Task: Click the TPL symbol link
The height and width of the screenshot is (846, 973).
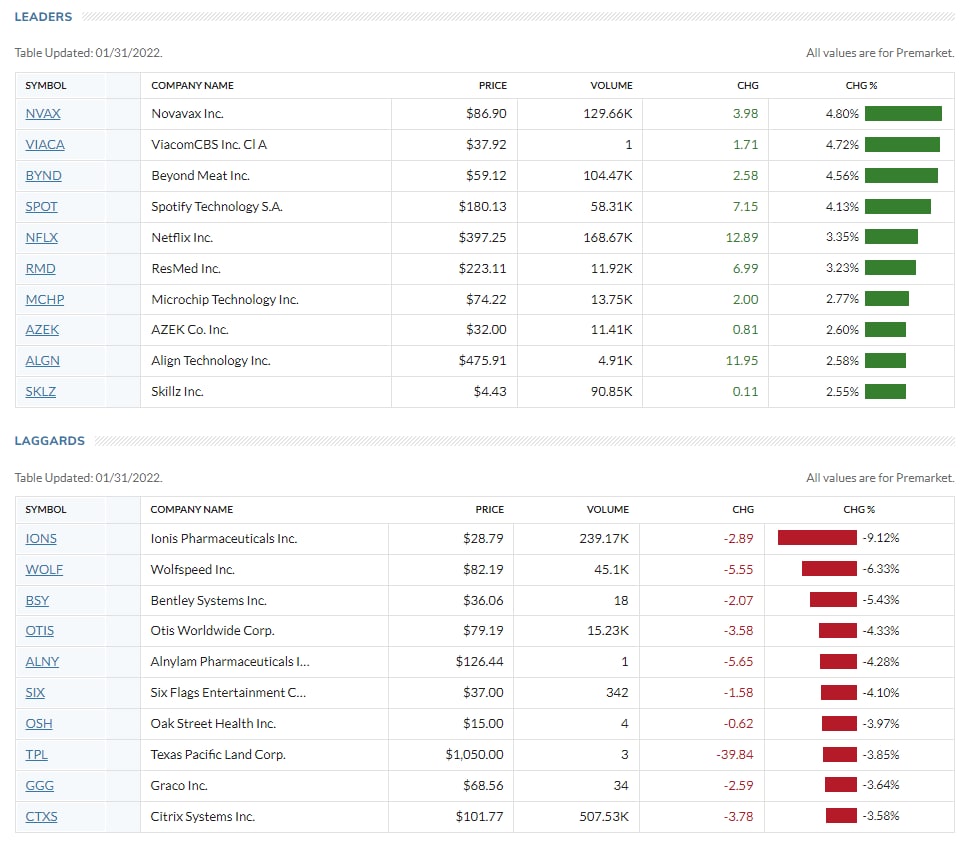Action: (37, 755)
